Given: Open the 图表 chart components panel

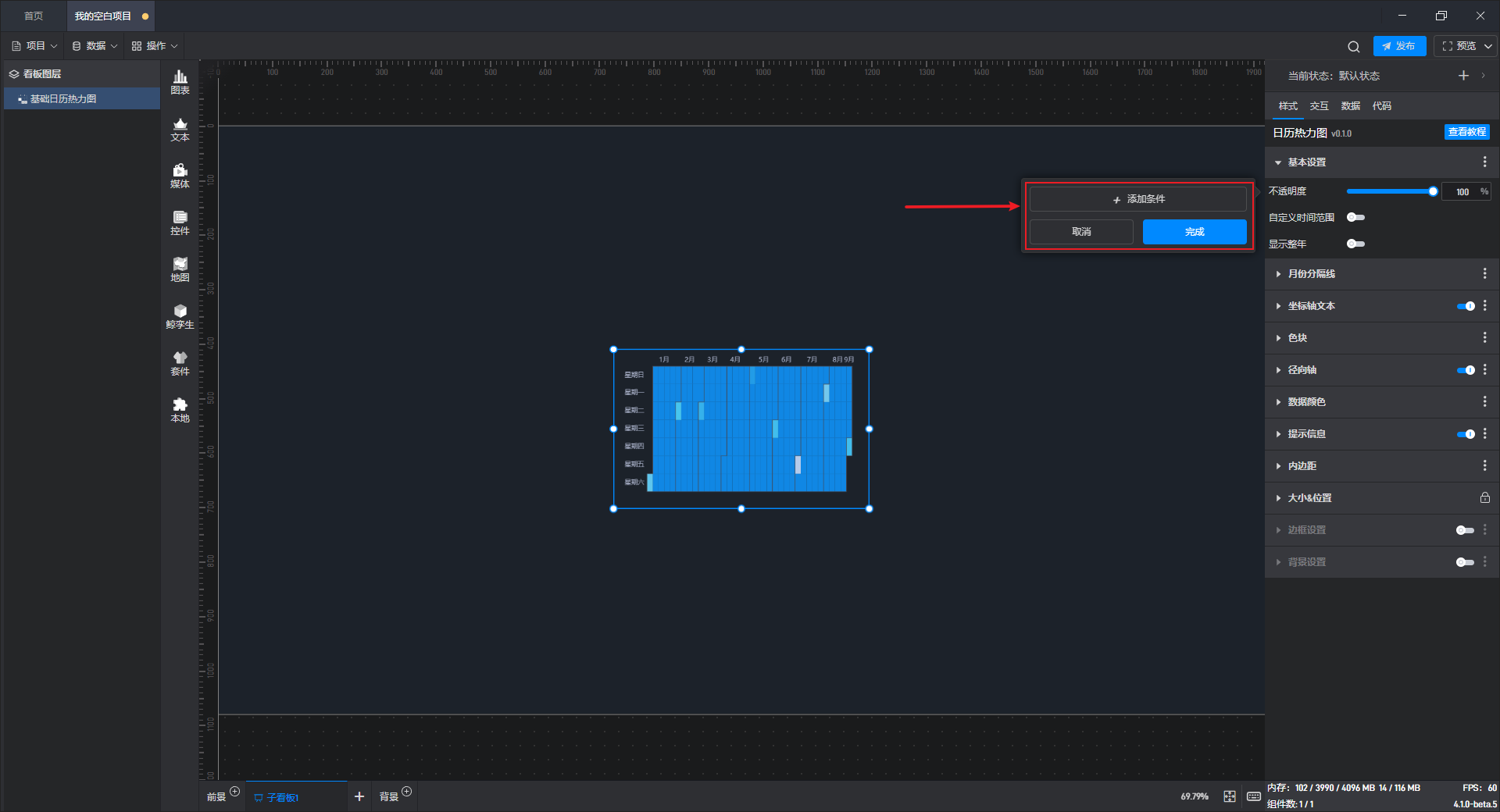Looking at the screenshot, I should [180, 82].
